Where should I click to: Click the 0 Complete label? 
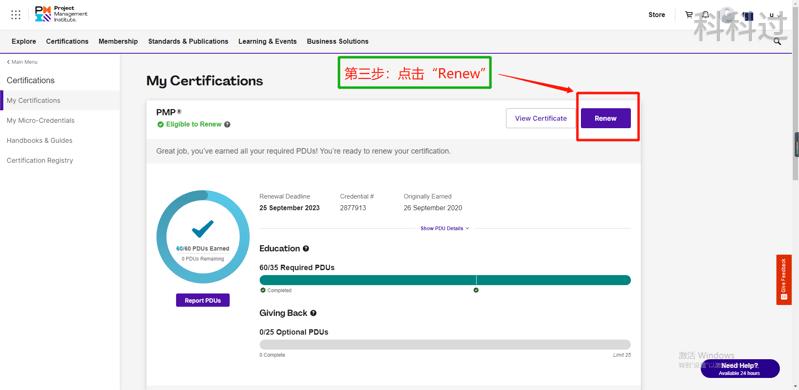click(x=272, y=355)
